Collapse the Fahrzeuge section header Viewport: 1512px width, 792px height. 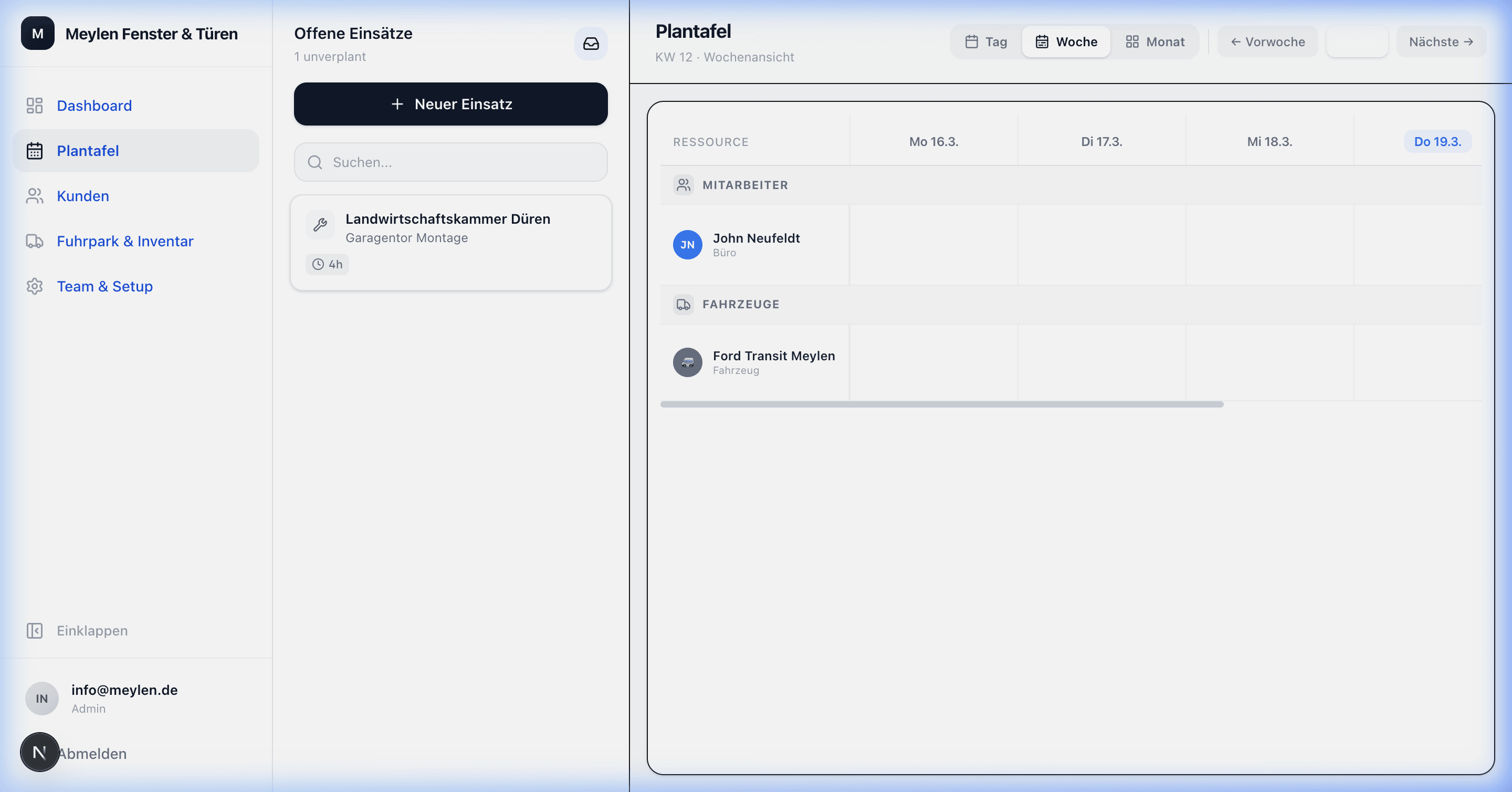(x=741, y=304)
